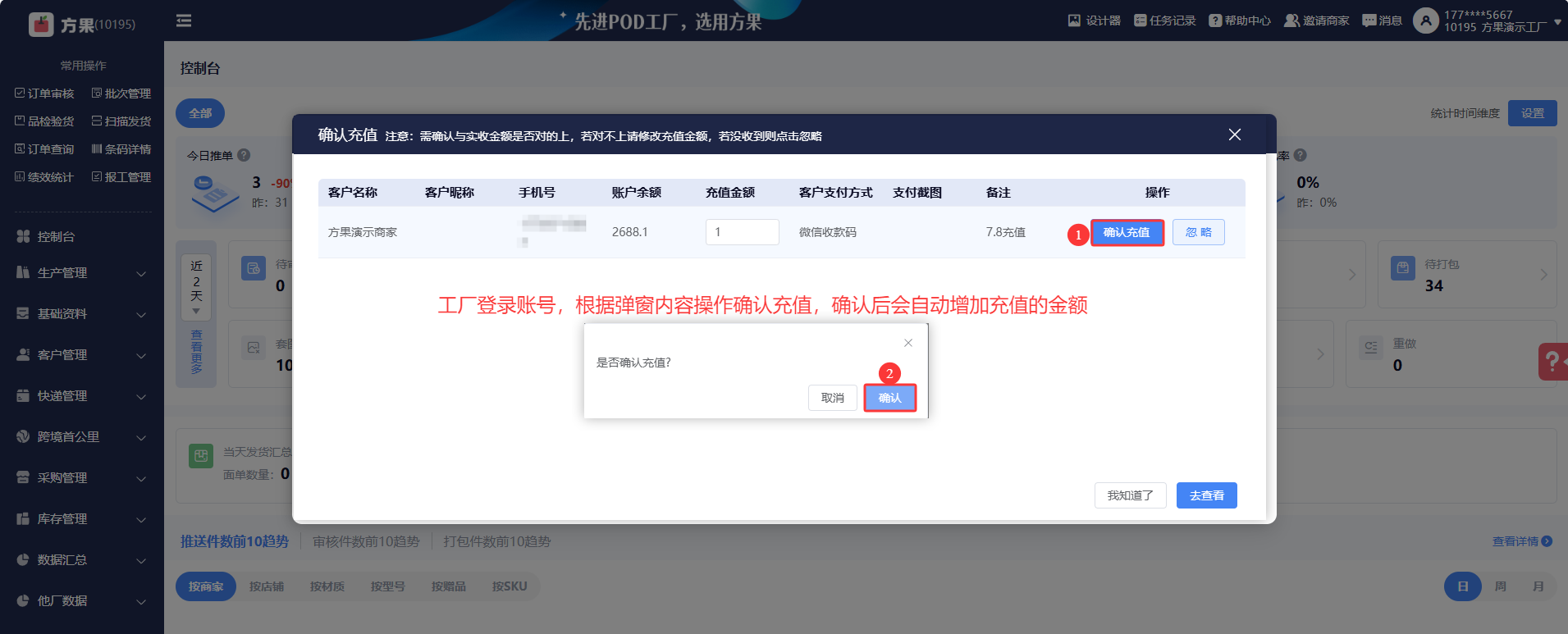1568x634 pixels.
Task: Select the 按SKU filter tab
Action: (x=510, y=586)
